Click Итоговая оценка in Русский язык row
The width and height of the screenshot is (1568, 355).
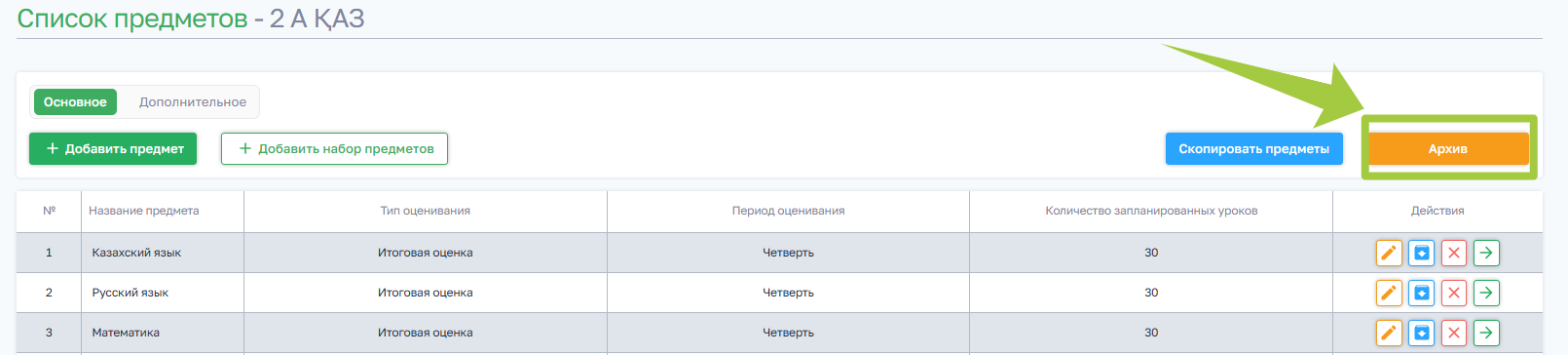click(426, 293)
